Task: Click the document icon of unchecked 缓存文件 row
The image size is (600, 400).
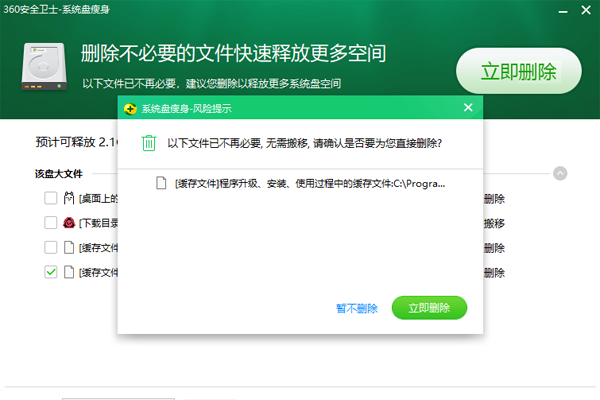Action: 69,247
